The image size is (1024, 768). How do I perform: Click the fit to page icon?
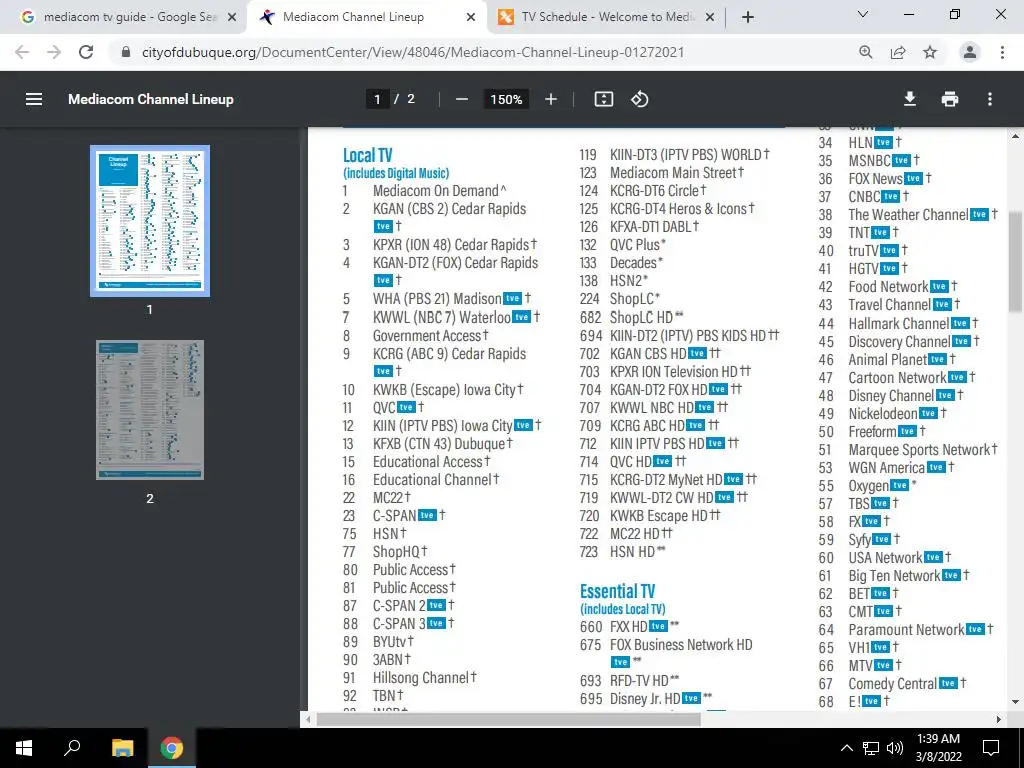pyautogui.click(x=603, y=99)
